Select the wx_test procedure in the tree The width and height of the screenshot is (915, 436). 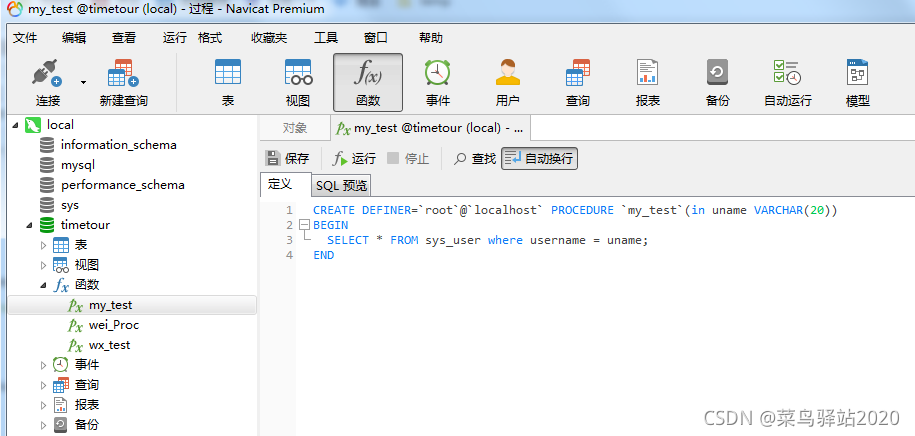(x=110, y=346)
